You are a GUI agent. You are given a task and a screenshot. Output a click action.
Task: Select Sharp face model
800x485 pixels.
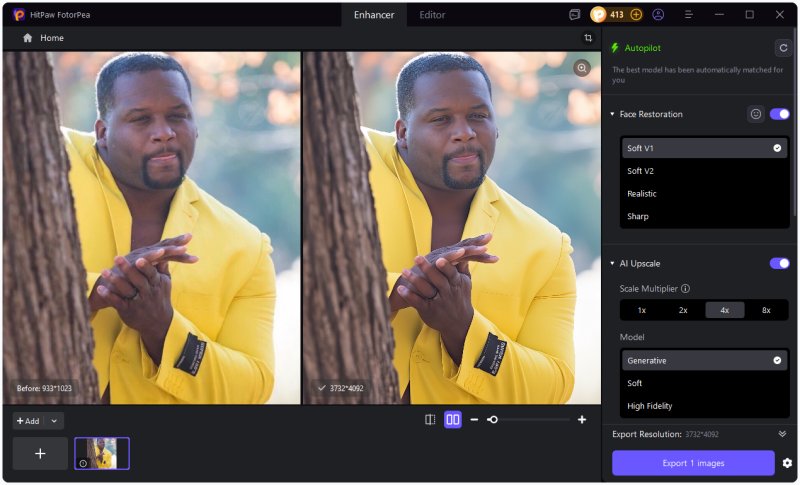(704, 216)
